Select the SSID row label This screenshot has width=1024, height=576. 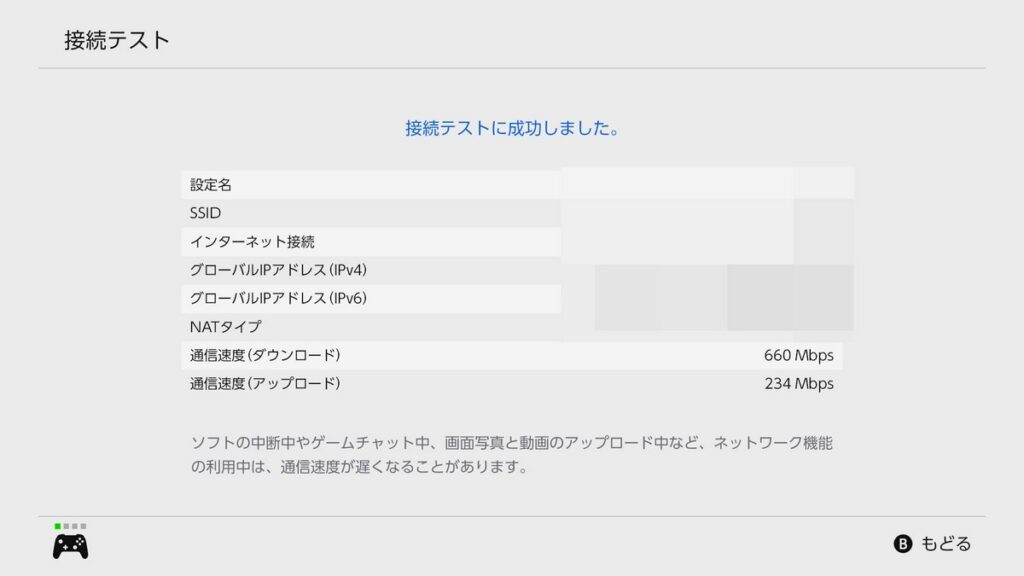[206, 213]
